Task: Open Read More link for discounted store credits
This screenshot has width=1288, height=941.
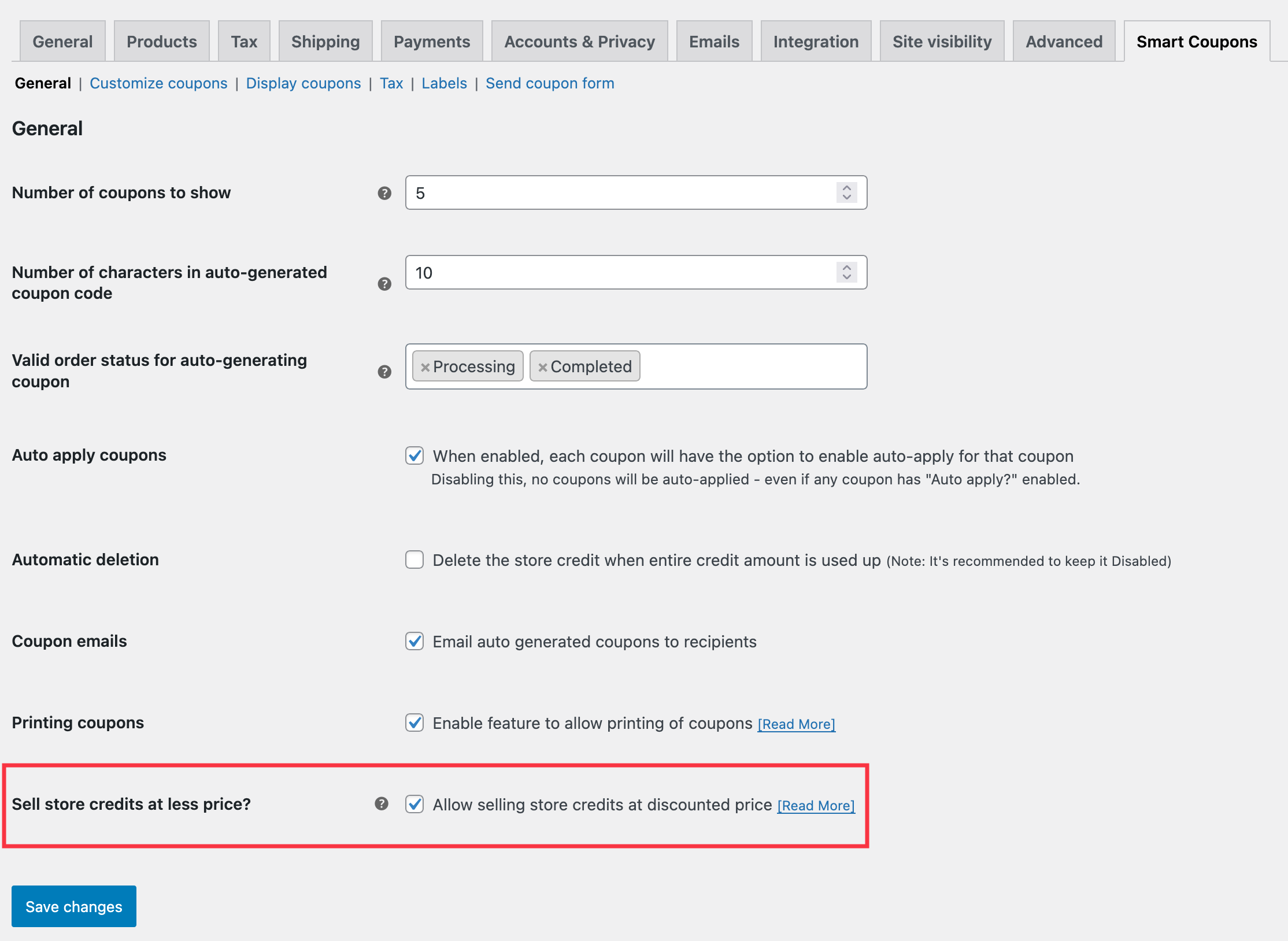Action: pos(816,805)
